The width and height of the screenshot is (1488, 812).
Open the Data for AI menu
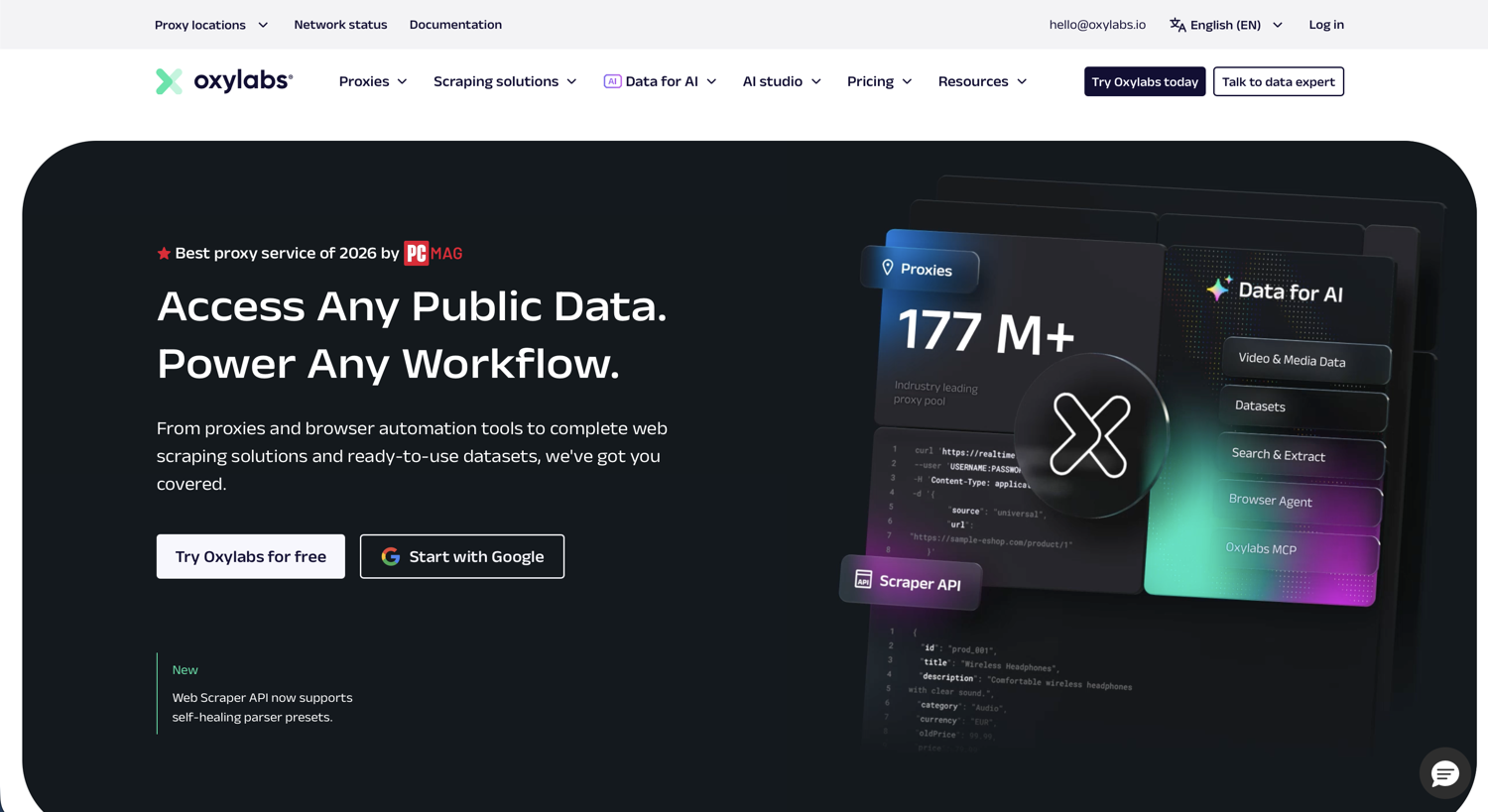point(661,81)
